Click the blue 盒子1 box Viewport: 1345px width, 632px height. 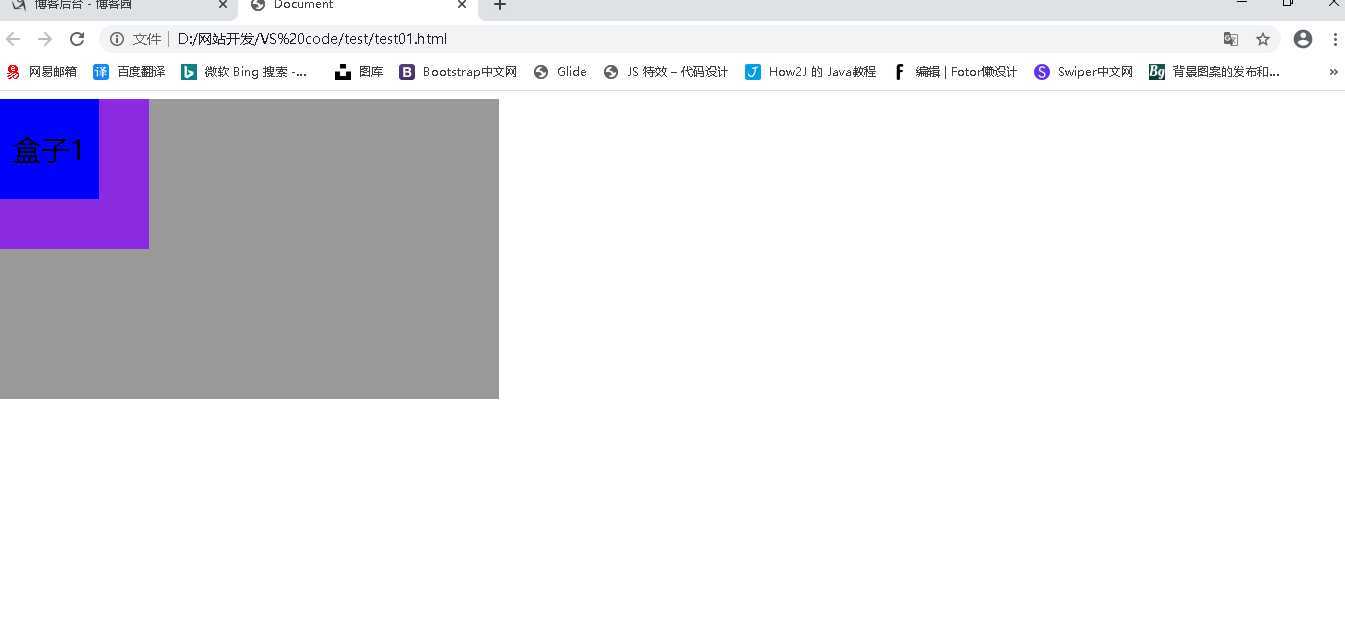[x=49, y=149]
